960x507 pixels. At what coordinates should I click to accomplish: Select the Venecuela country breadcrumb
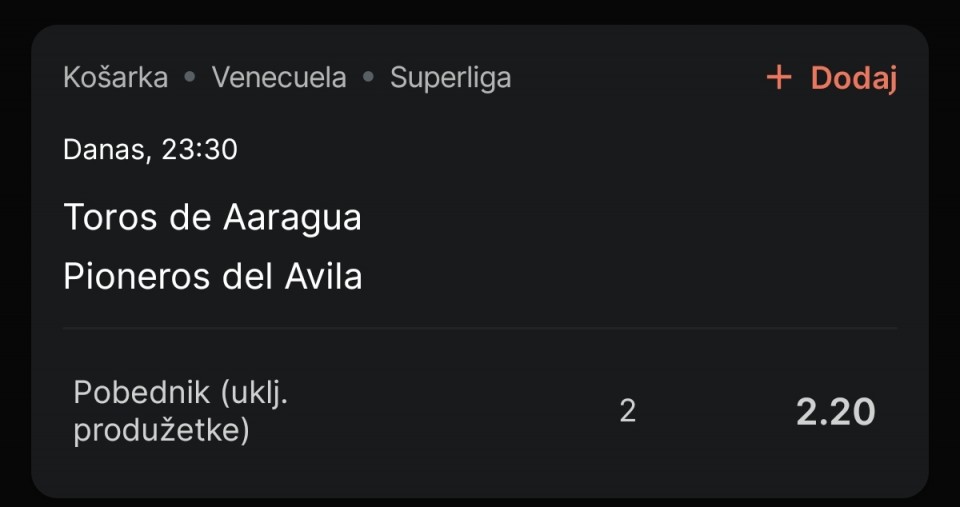[x=279, y=78]
